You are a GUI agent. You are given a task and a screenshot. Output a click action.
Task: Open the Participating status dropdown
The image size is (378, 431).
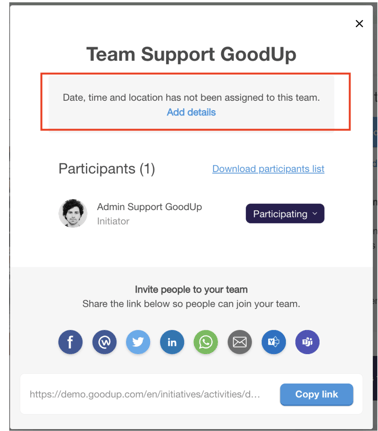click(285, 214)
